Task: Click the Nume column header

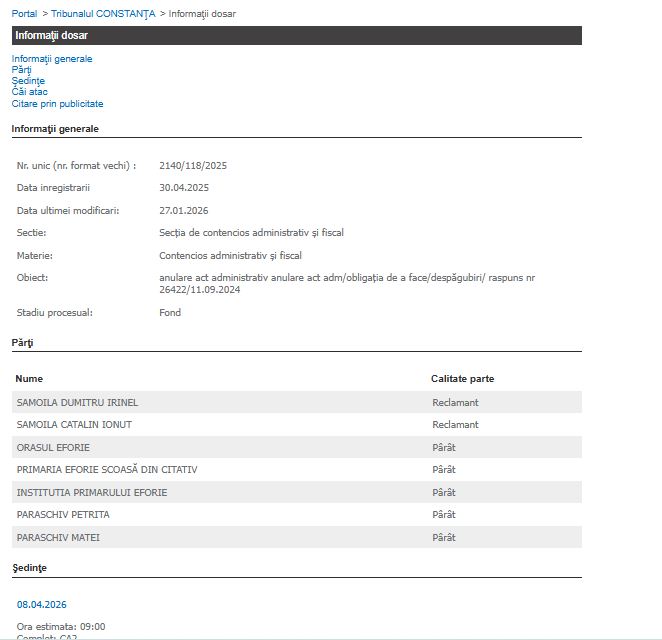Action: coord(29,379)
